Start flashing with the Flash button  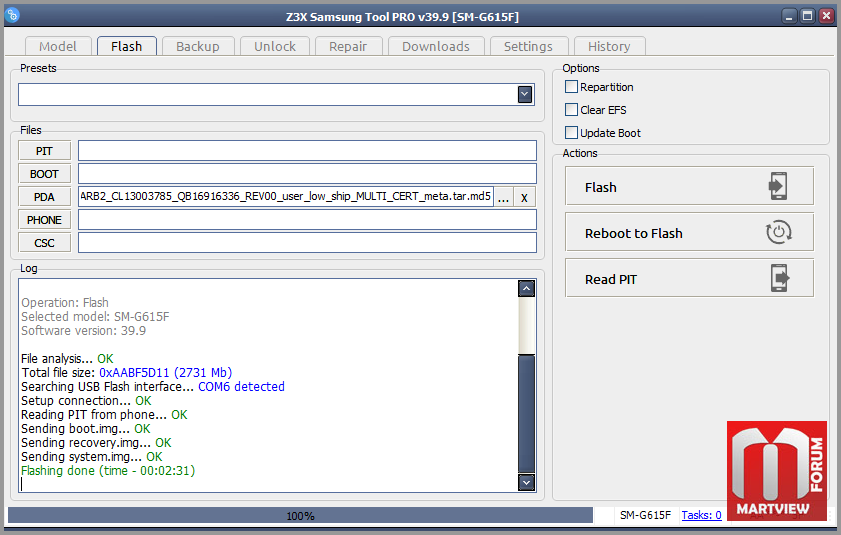[x=689, y=186]
